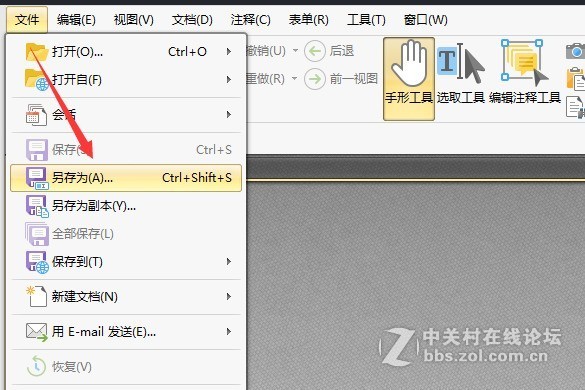Click the sessions calendar icon

(x=36, y=115)
